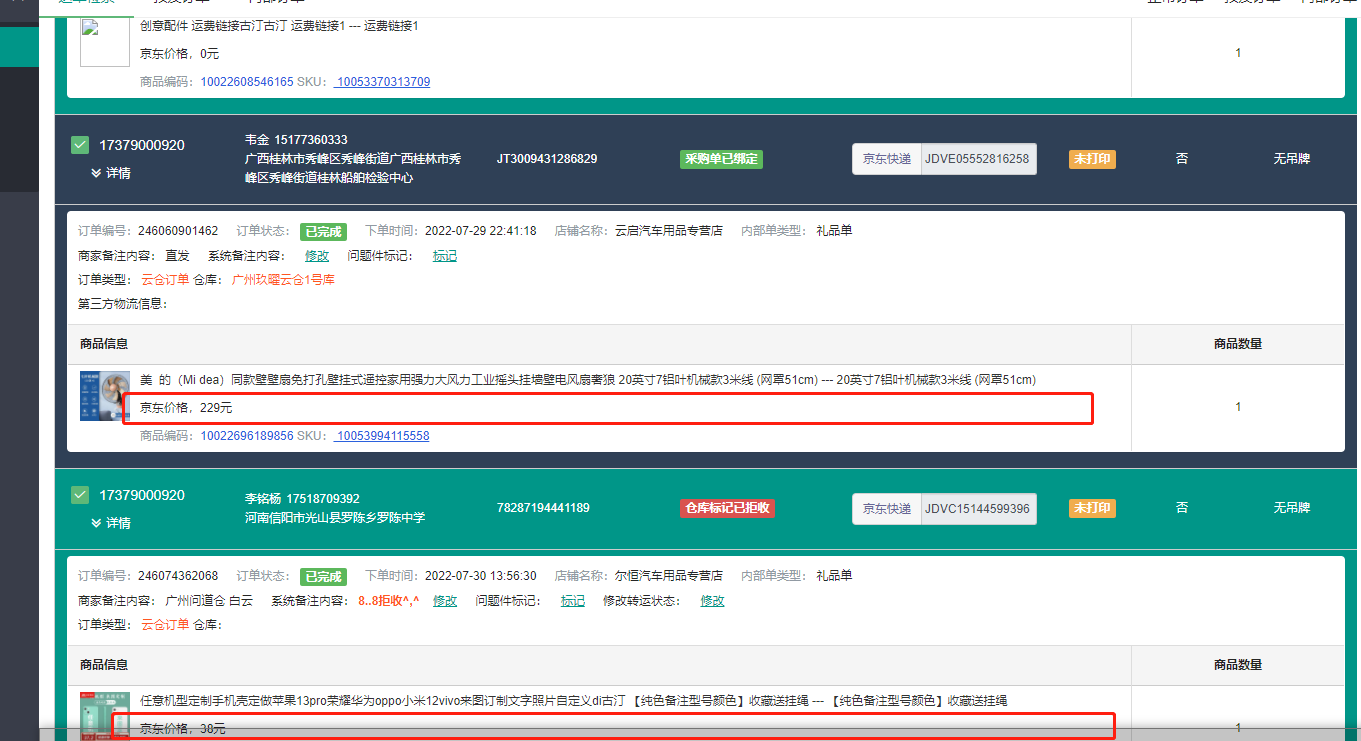Click the 未打印 badge on 李铭杨's order
Screen dimensions: 1361x741
(x=1092, y=508)
